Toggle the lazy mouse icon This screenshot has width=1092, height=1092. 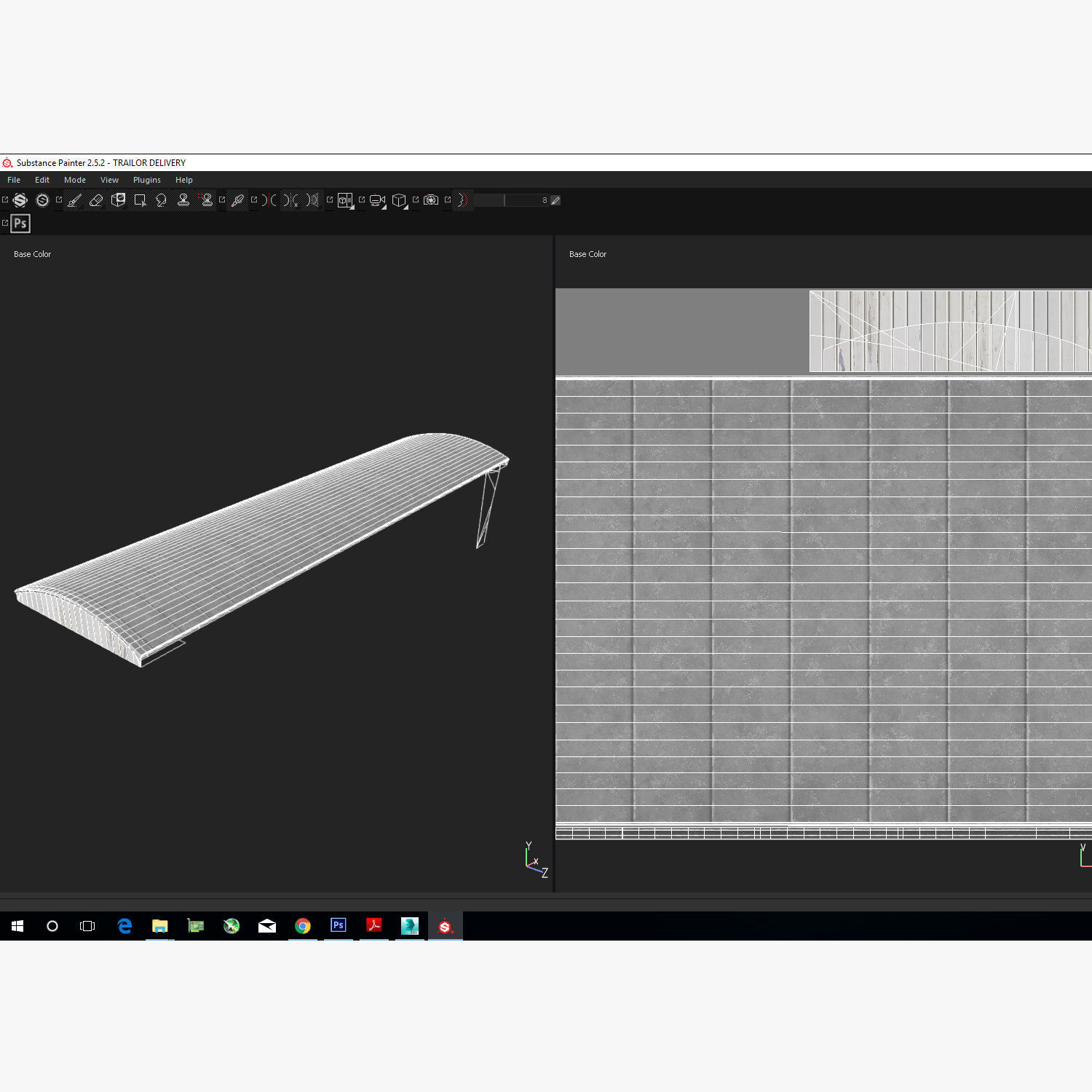tap(462, 200)
